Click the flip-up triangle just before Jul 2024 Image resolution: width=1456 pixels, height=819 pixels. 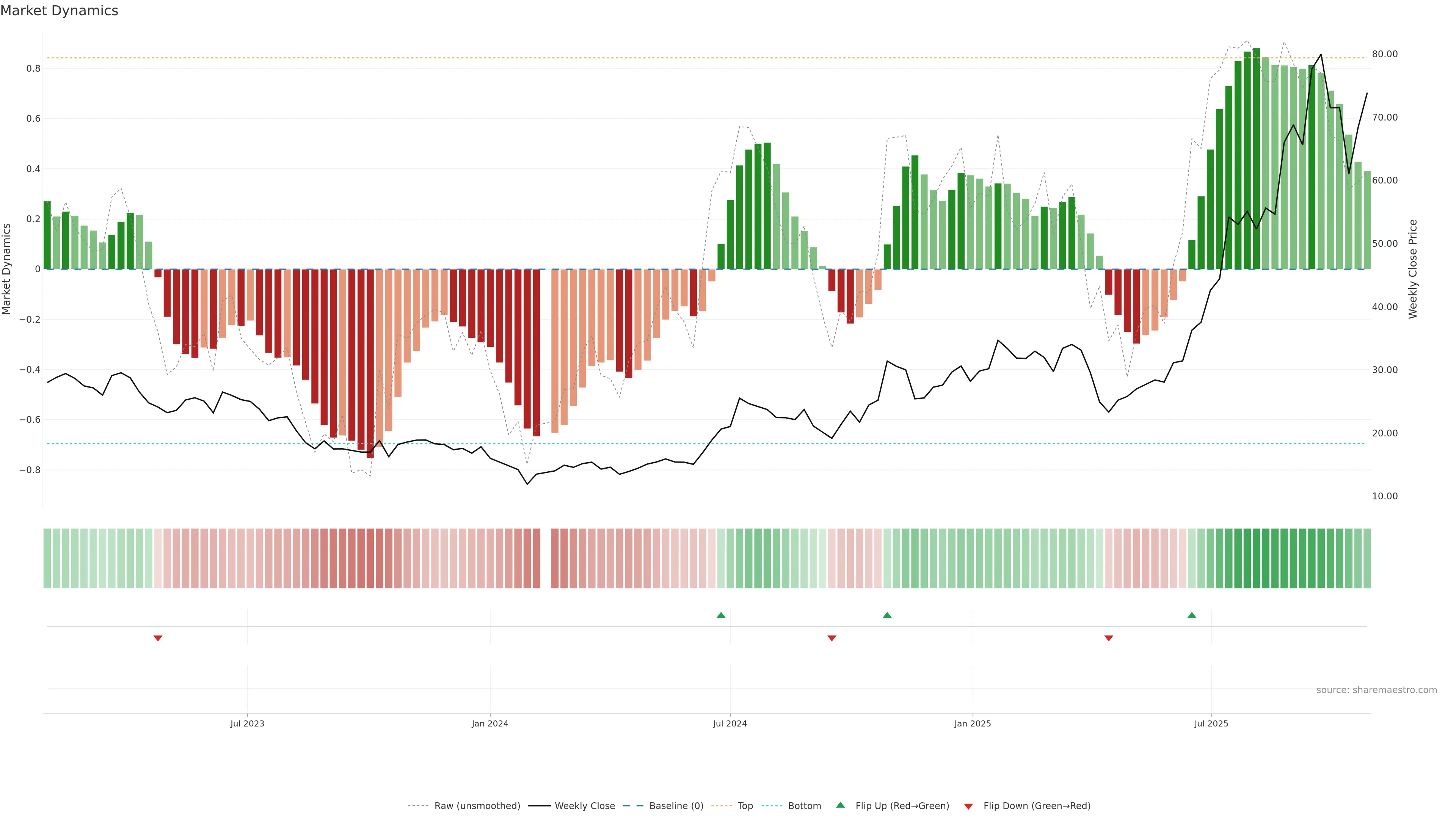[x=721, y=615]
